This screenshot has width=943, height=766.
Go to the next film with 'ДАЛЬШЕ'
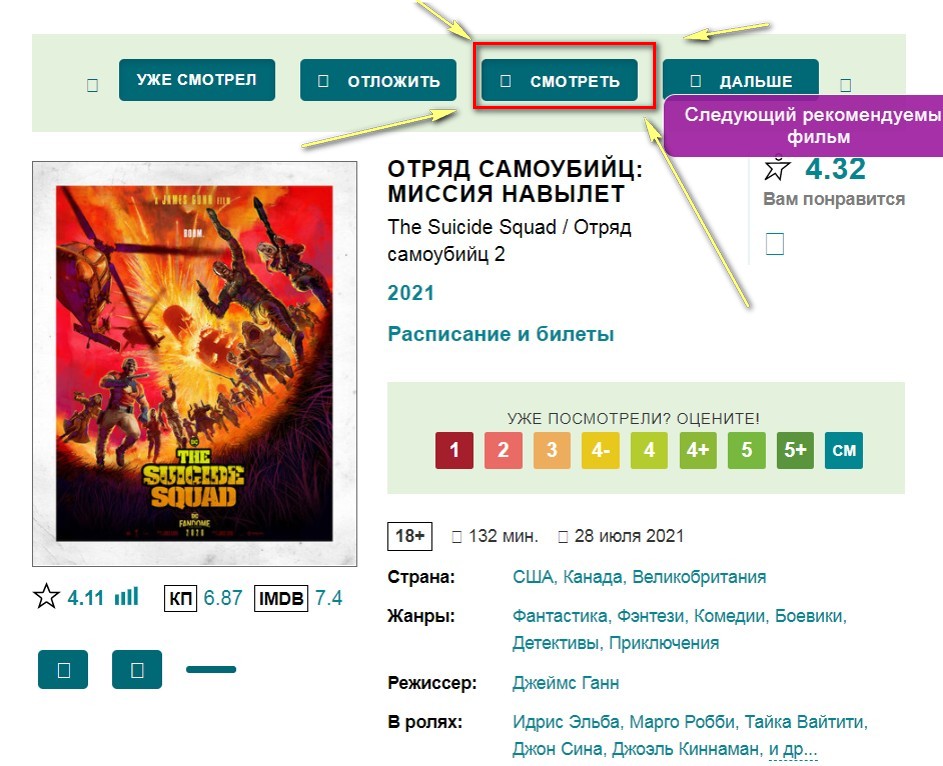pos(740,81)
